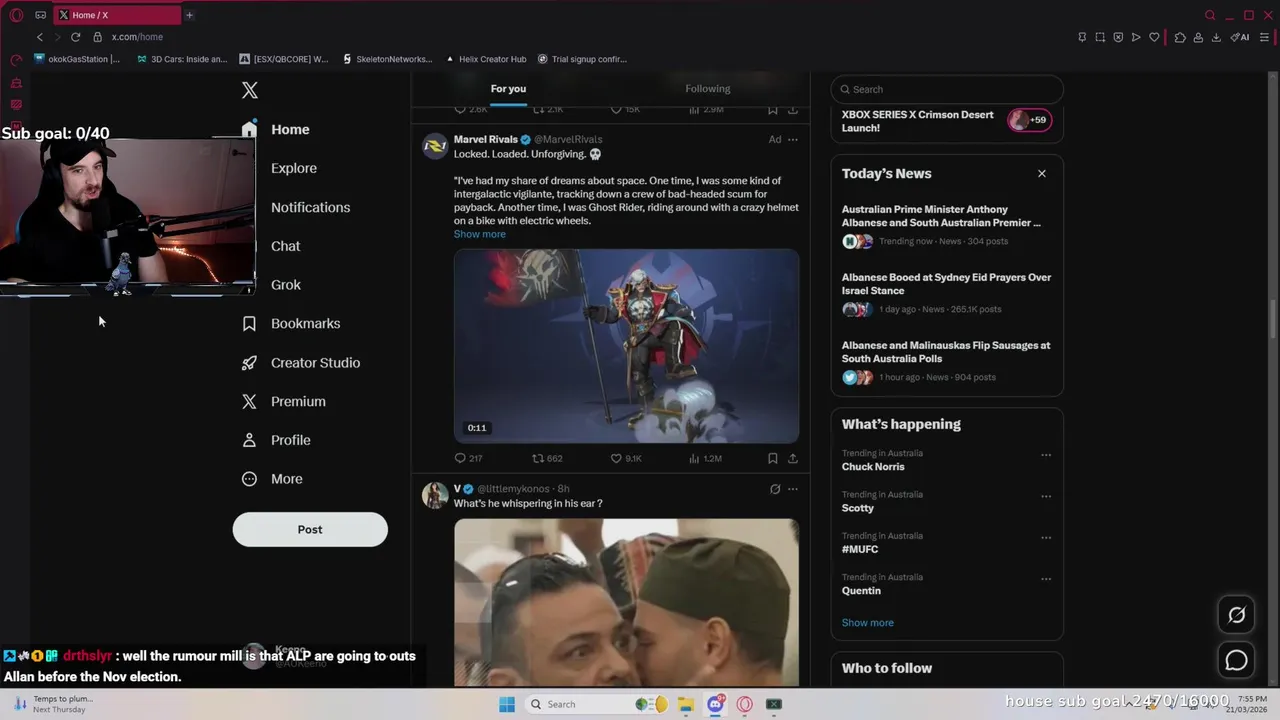Open the Marvel Rivals post options menu
This screenshot has height=720, width=1280.
[x=793, y=140]
